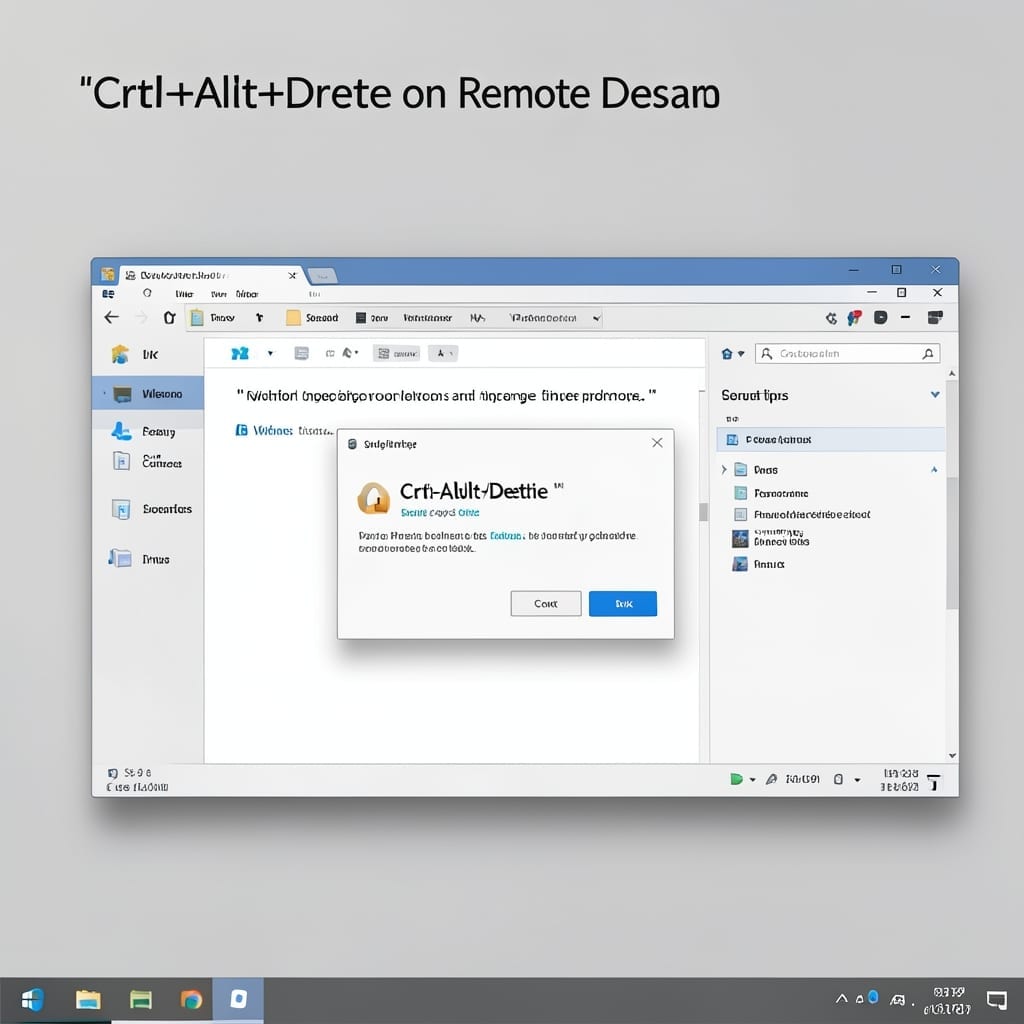This screenshot has height=1024, width=1024.
Task: Click the small up-arrow icon in address bar
Action: tap(259, 317)
